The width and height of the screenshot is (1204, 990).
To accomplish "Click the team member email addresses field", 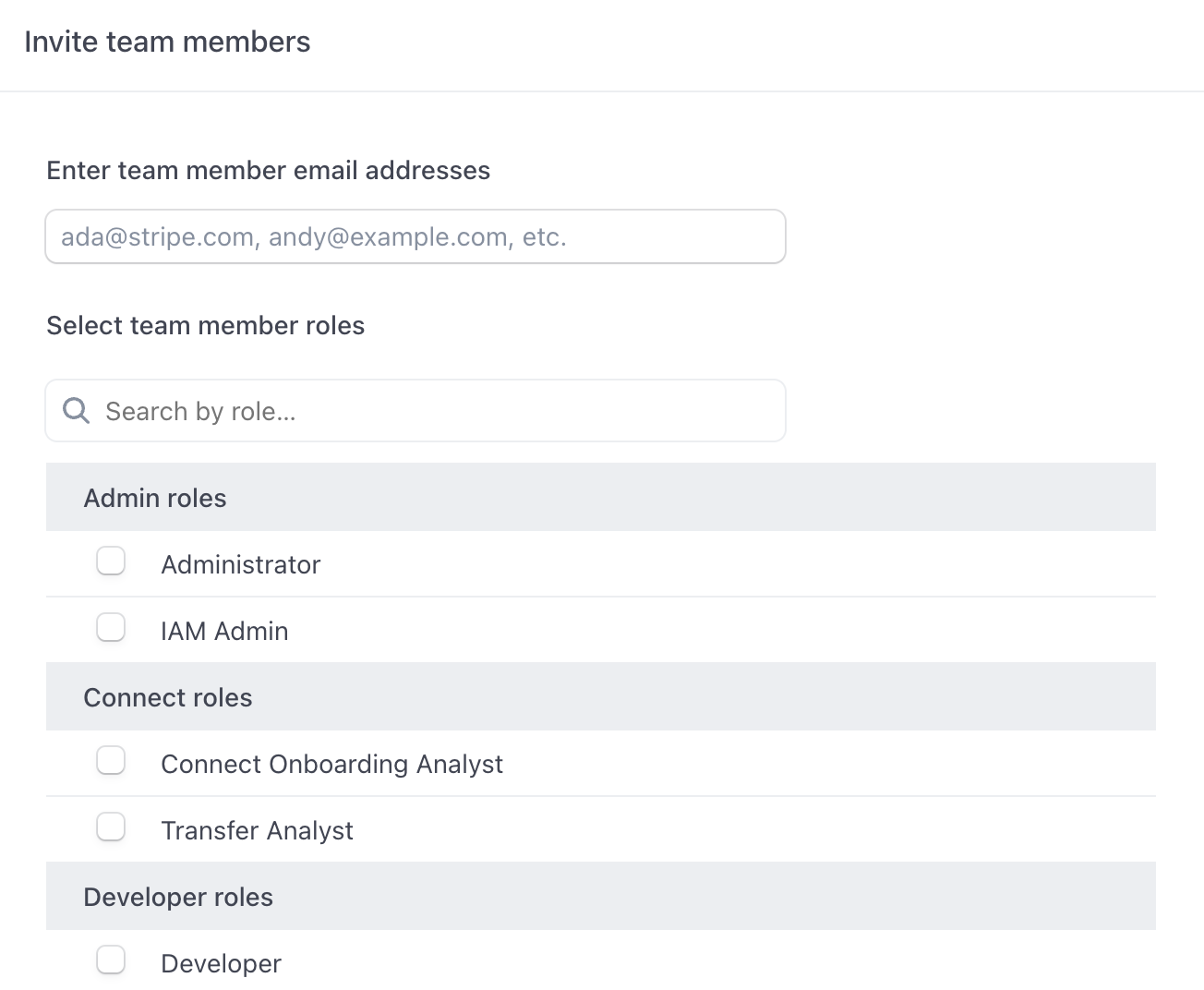I will click(415, 236).
